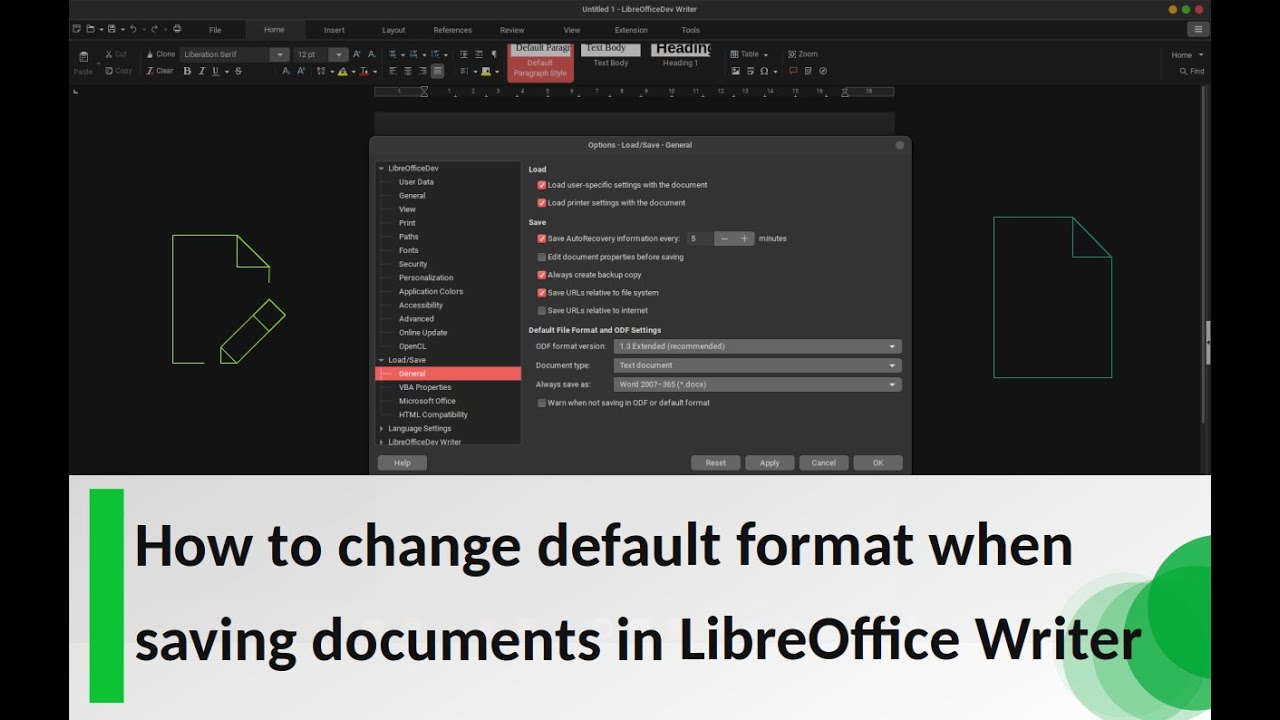Open the font size dropdown arrow
Viewport: 1280px width, 720px height.
[x=339, y=54]
